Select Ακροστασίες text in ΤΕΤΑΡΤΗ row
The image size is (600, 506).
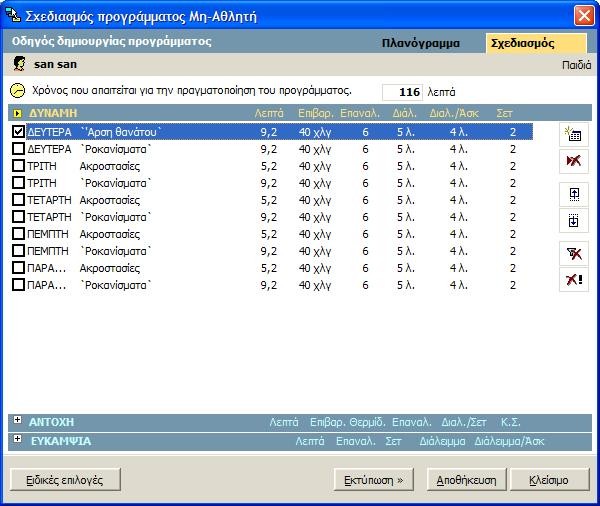tap(110, 200)
